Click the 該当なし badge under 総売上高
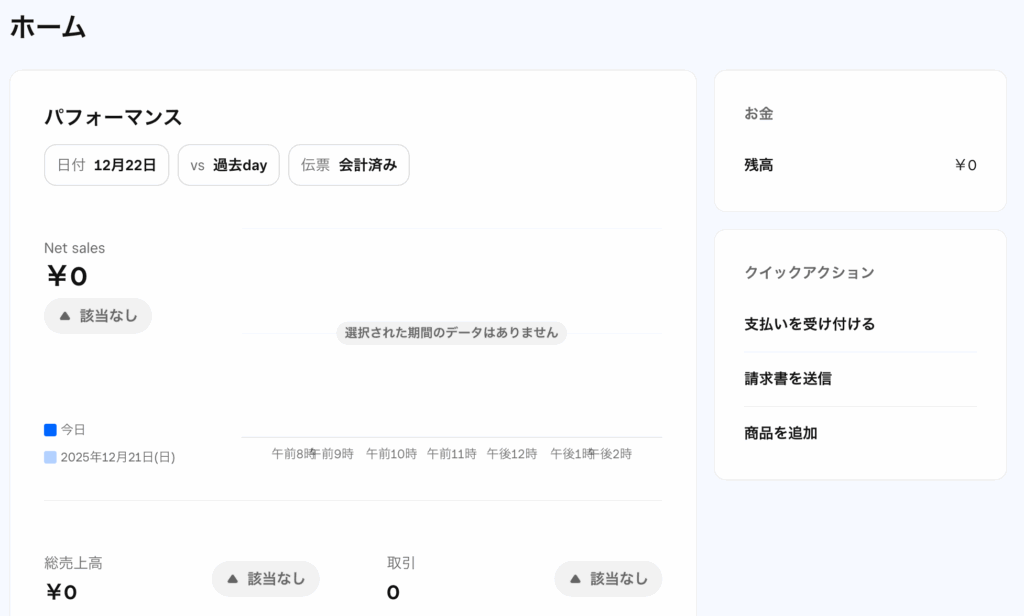This screenshot has height=616, width=1024. tap(265, 578)
